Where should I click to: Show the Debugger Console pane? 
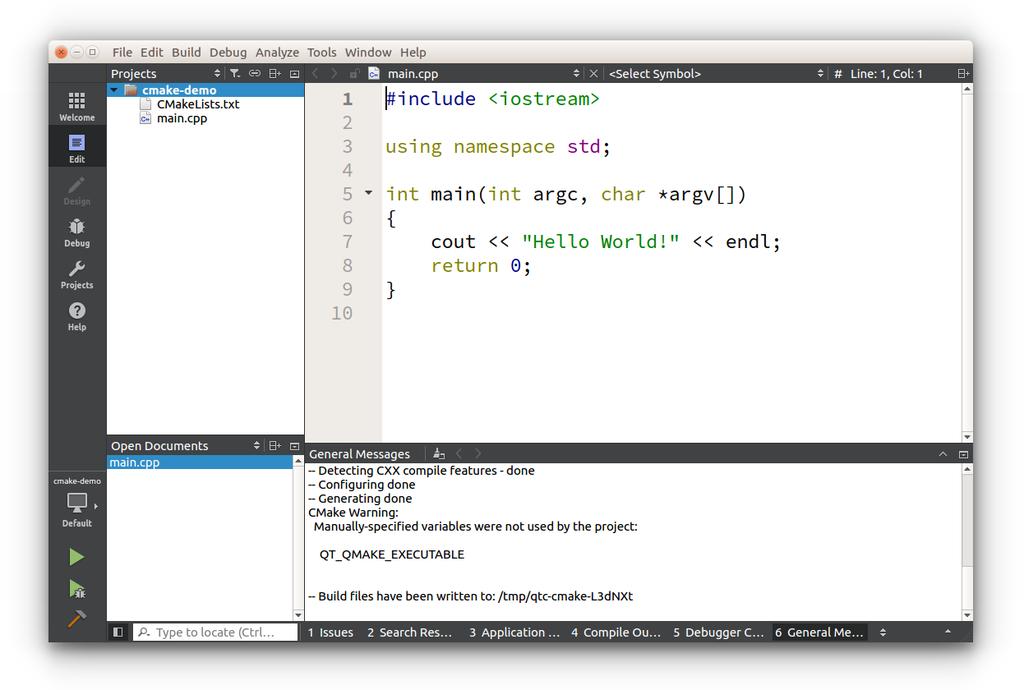(718, 632)
